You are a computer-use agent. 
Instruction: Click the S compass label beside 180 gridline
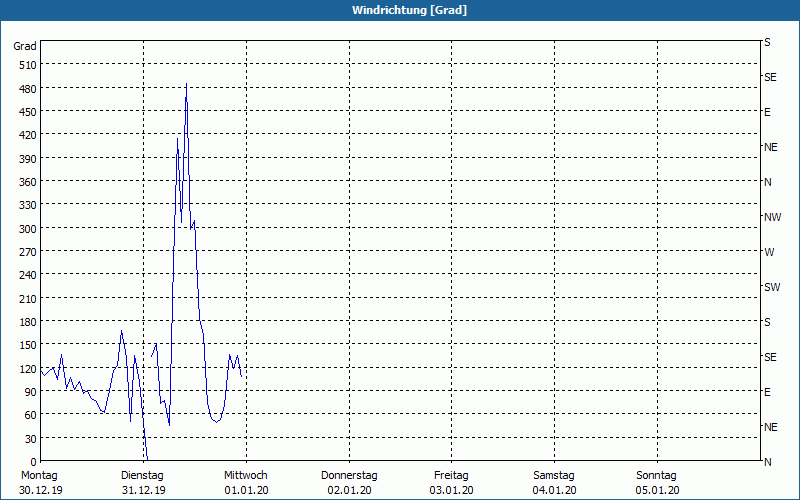coord(767,322)
